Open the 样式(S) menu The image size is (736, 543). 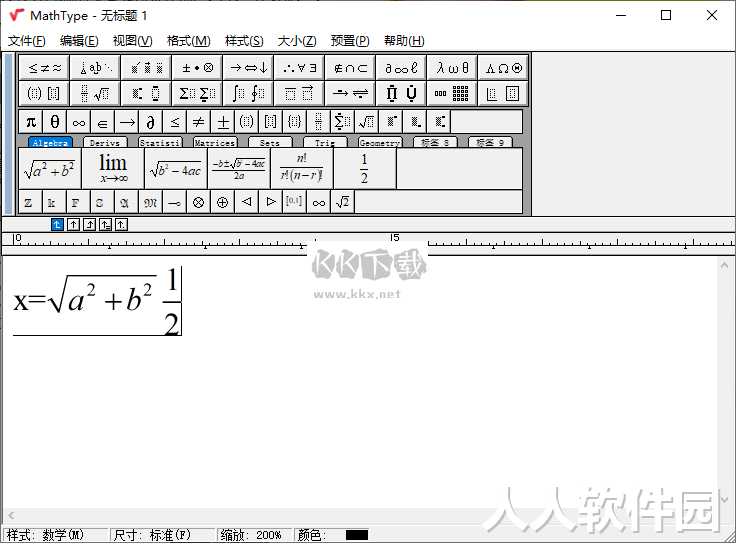pyautogui.click(x=244, y=41)
